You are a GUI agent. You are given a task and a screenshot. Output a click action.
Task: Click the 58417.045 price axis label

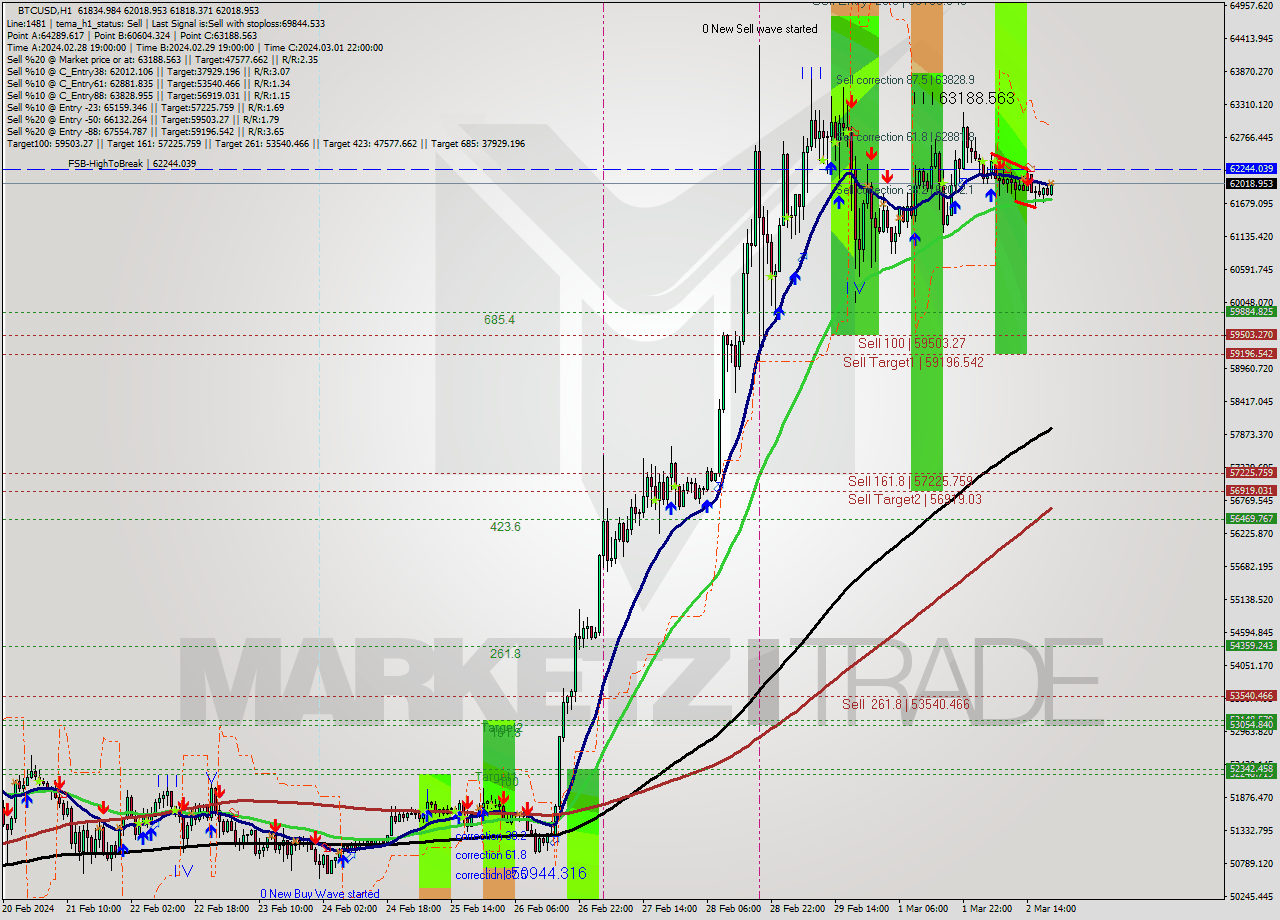1251,401
